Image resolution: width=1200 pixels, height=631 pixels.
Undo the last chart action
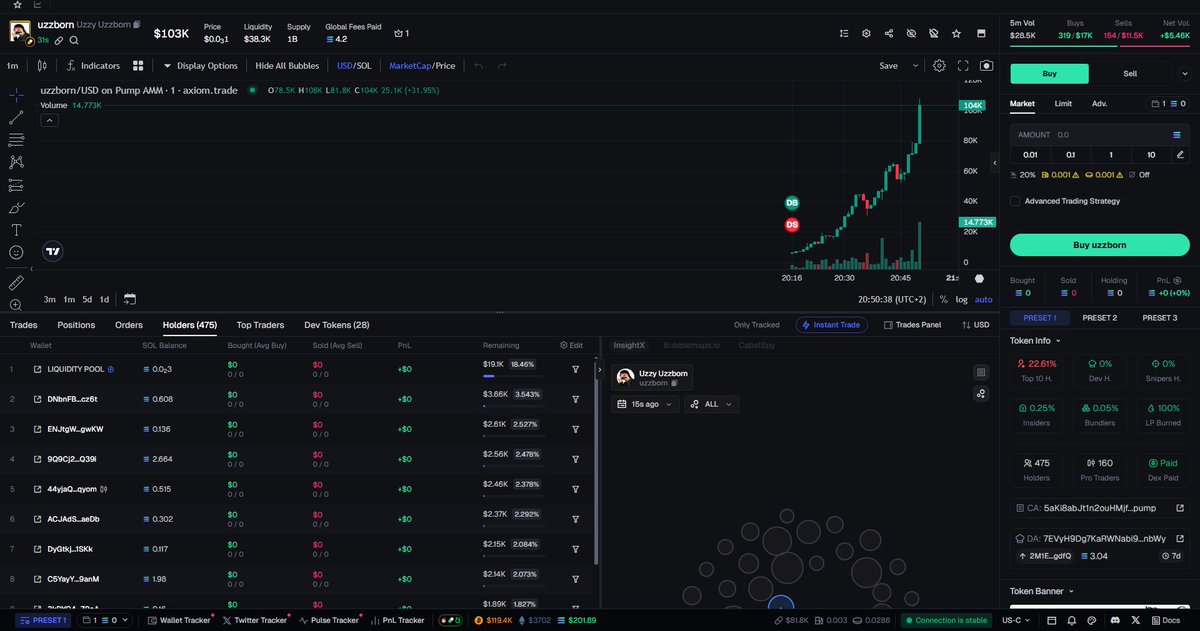point(478,66)
